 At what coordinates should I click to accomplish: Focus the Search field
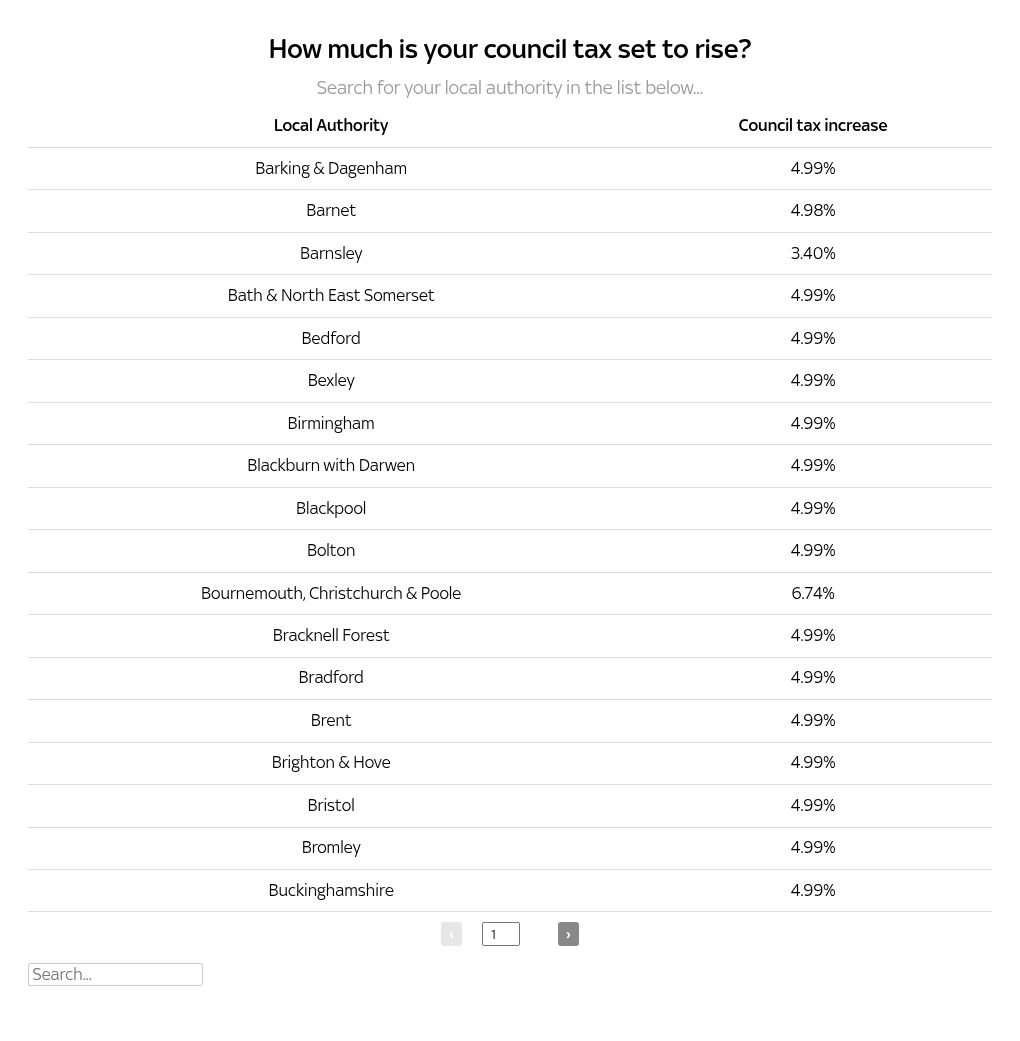point(115,974)
